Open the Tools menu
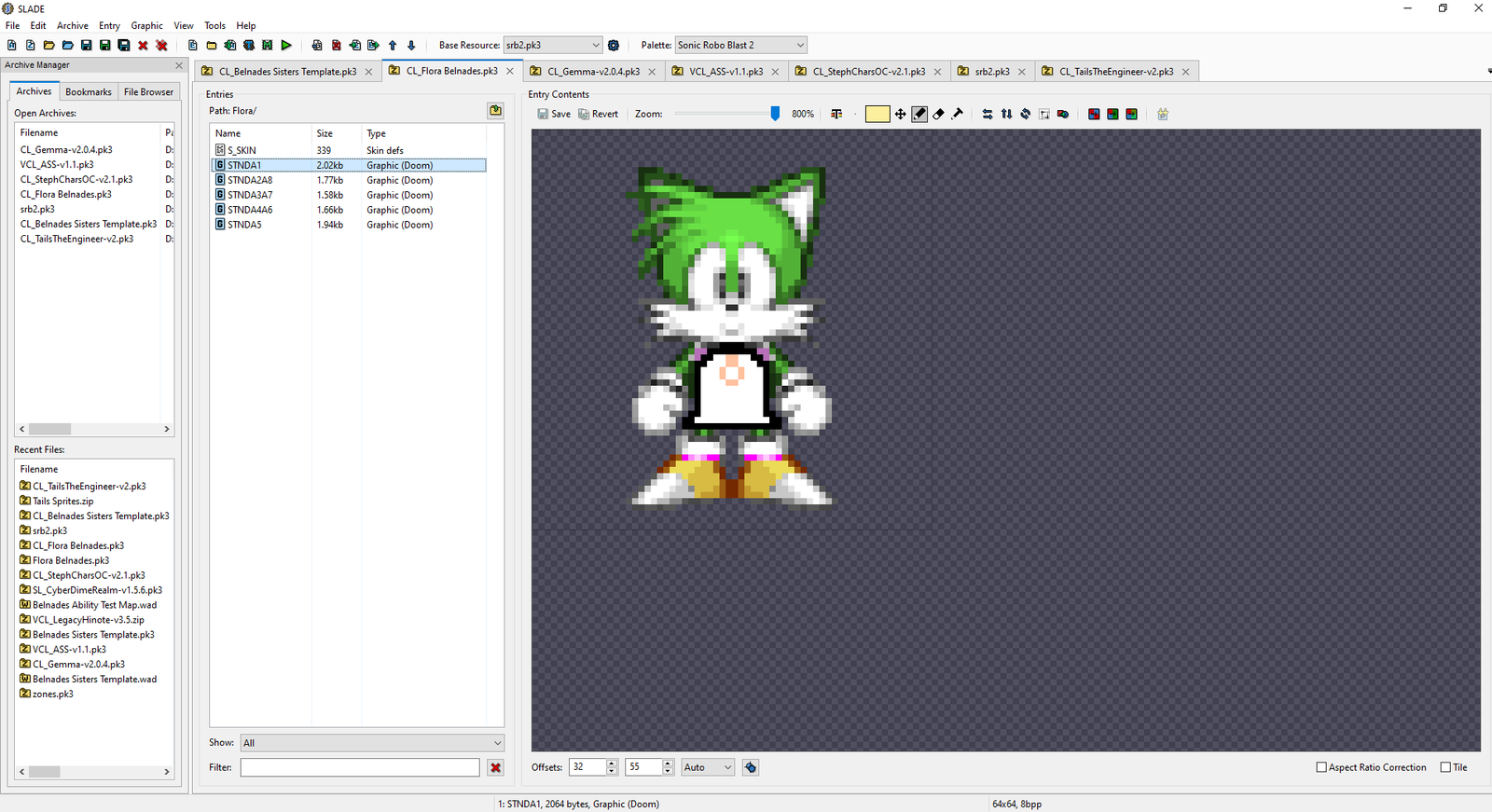The width and height of the screenshot is (1492, 812). point(214,25)
